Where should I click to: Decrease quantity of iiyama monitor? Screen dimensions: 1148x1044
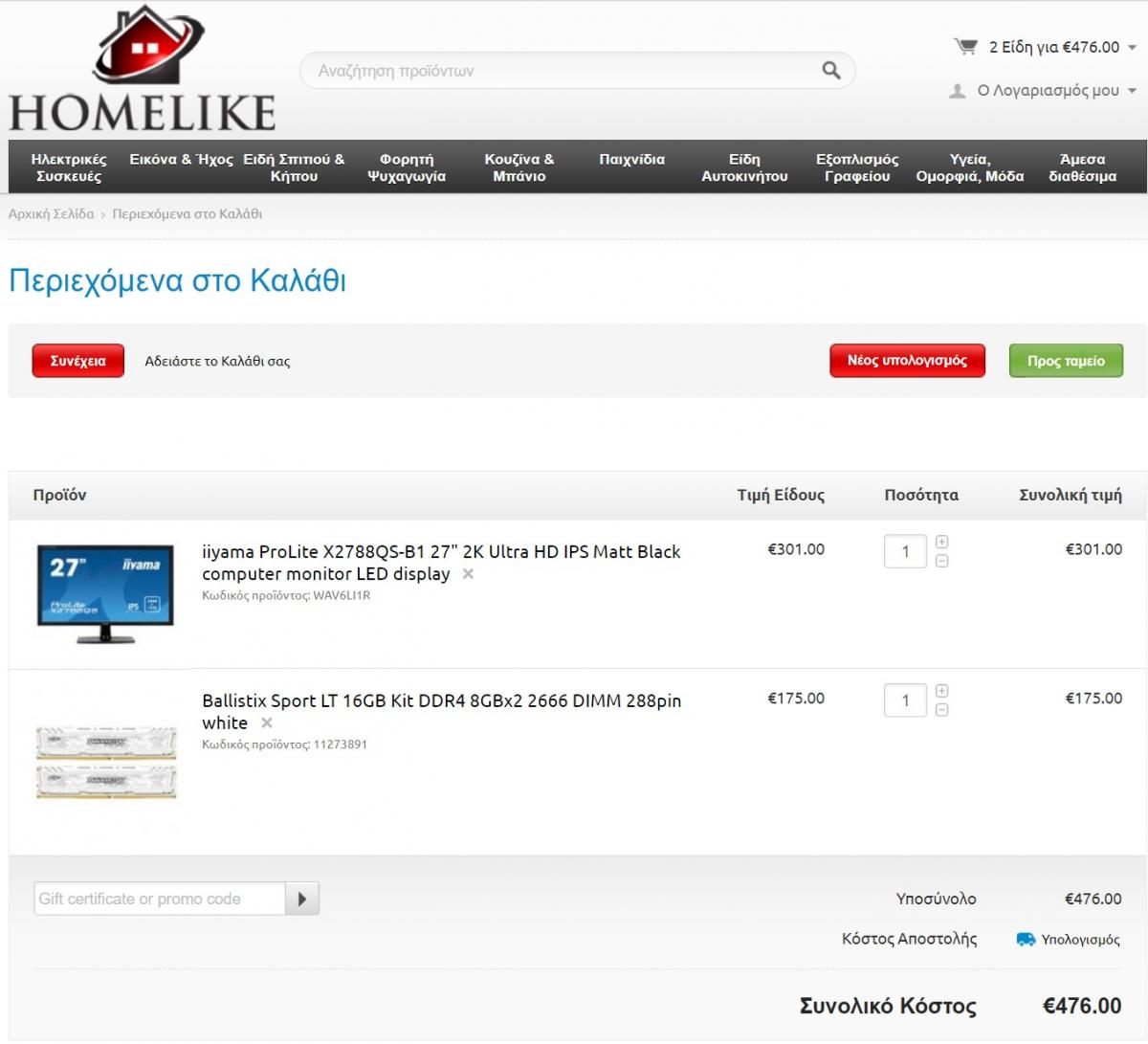pos(941,561)
